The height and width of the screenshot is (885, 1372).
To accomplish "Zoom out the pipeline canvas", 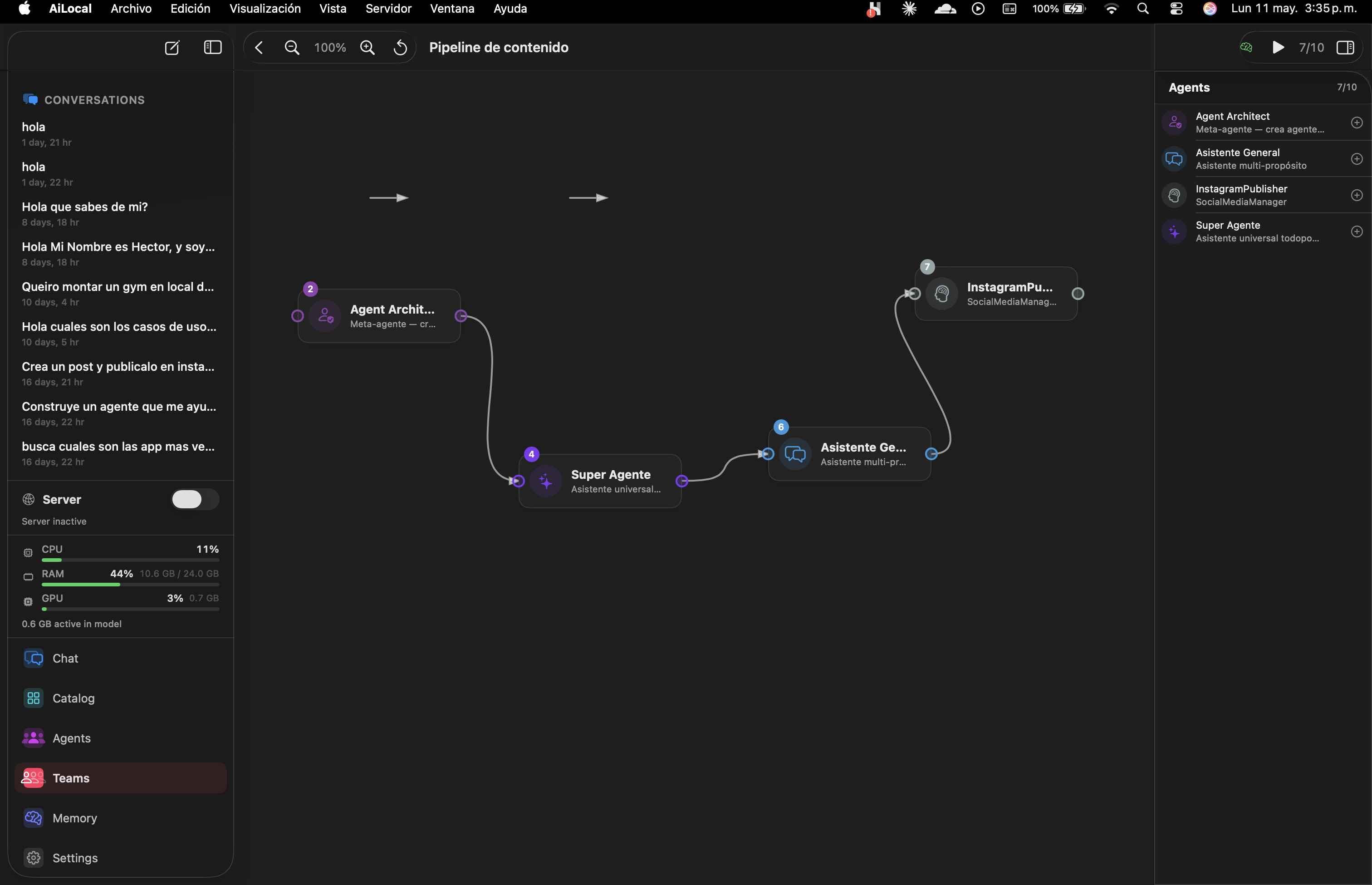I will 292,48.
